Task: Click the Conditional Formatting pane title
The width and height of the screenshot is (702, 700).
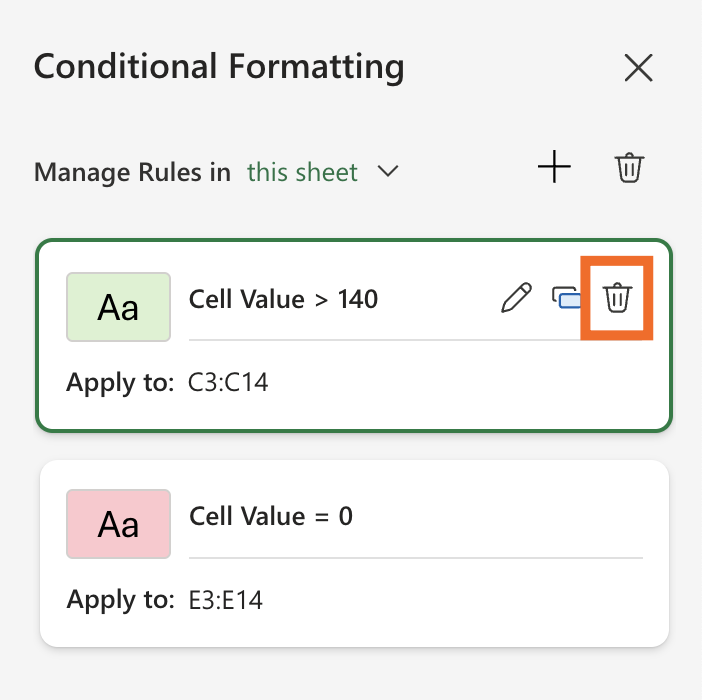Action: click(219, 67)
